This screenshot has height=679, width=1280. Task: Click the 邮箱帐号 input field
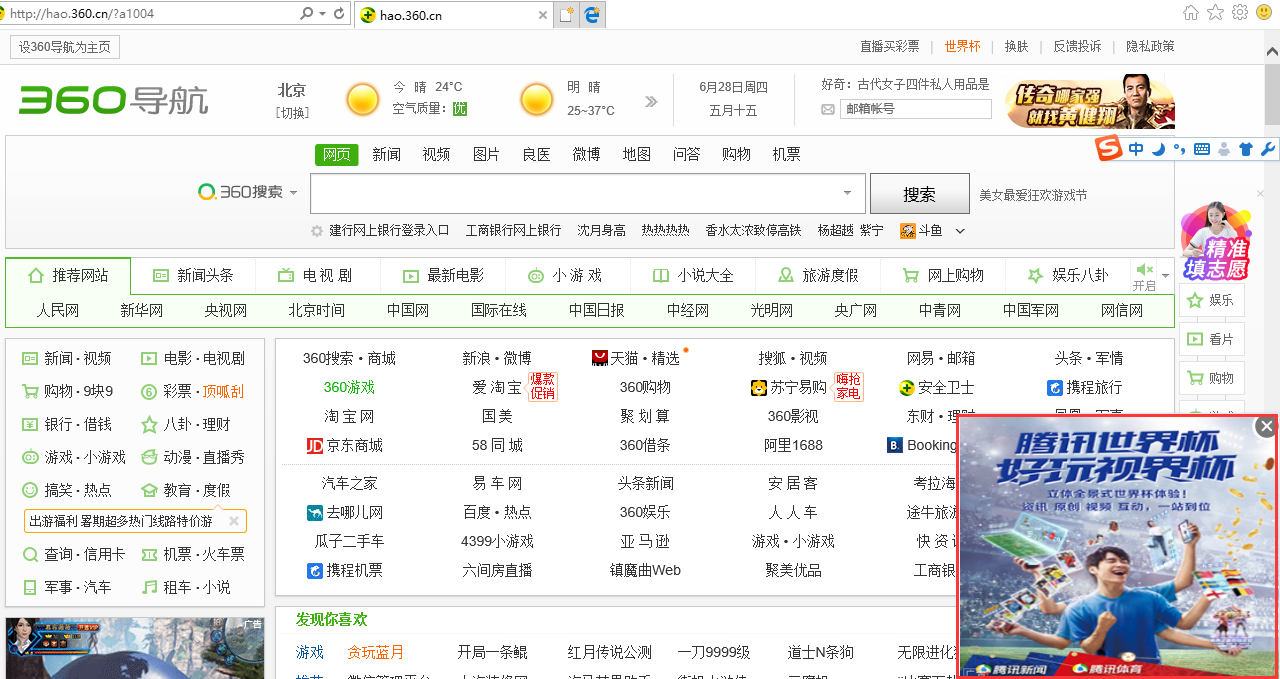pos(915,109)
